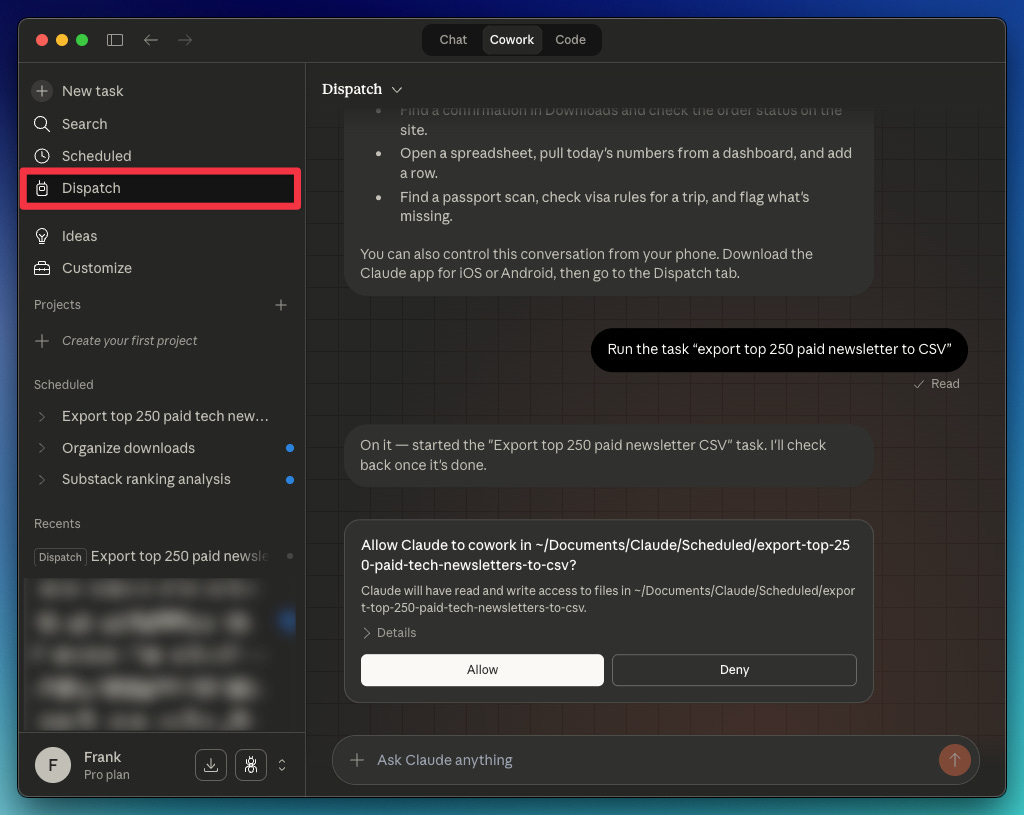Switch to the Code tab
This screenshot has height=815, width=1024.
[x=570, y=40]
